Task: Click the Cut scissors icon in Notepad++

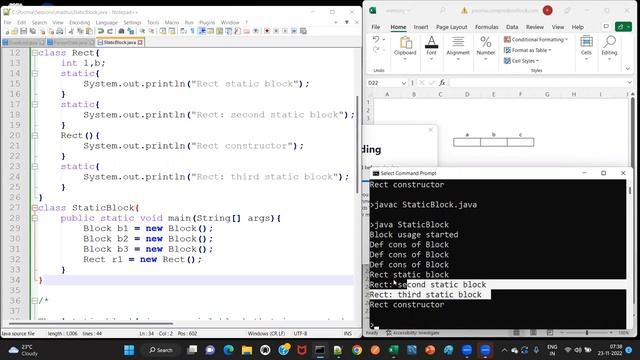Action: click(71, 31)
